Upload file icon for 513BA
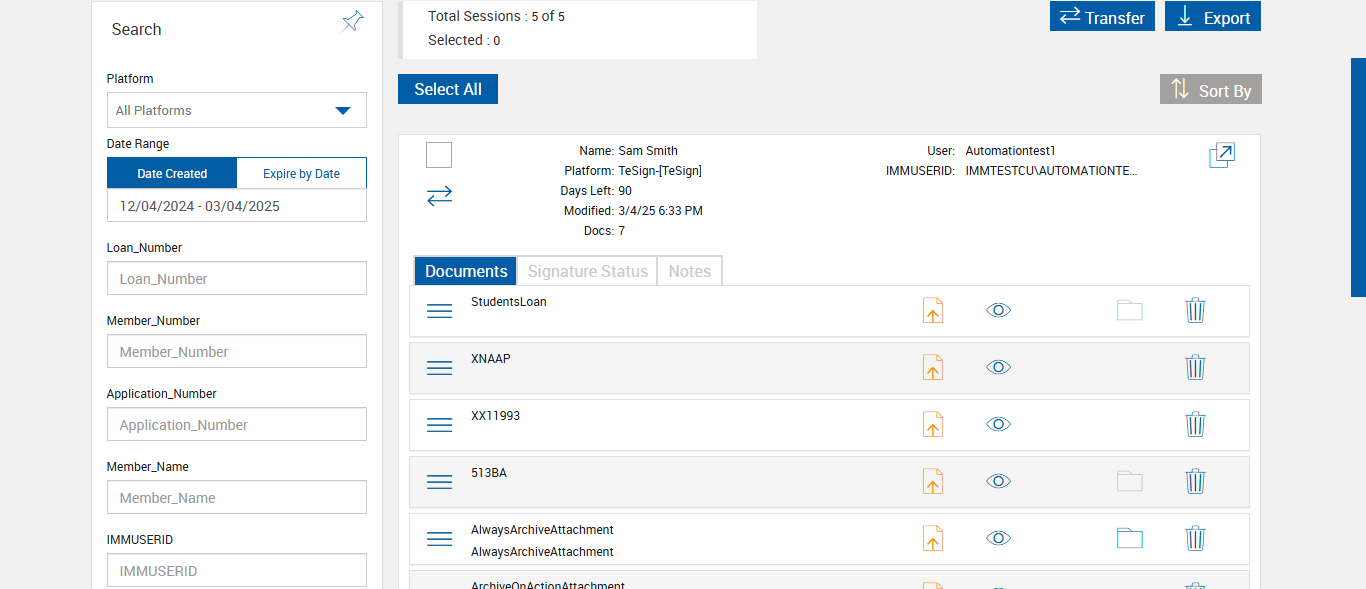The height and width of the screenshot is (589, 1366). click(933, 481)
